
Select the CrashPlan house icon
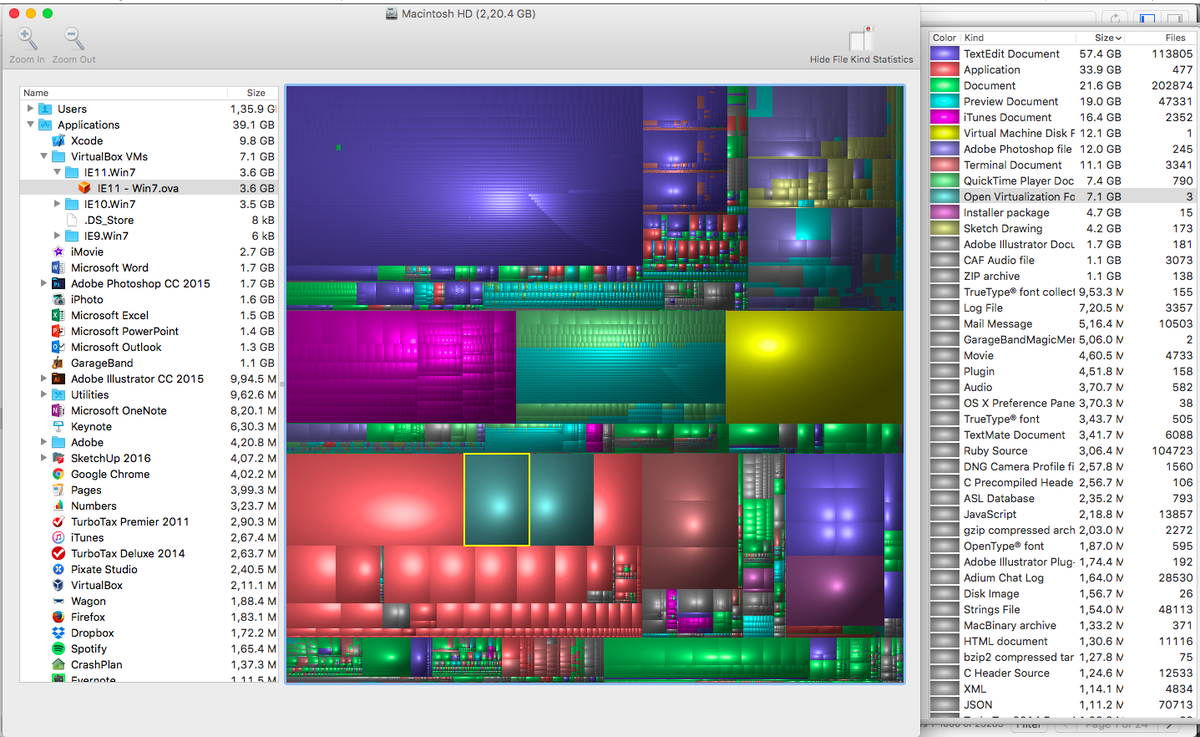point(58,664)
